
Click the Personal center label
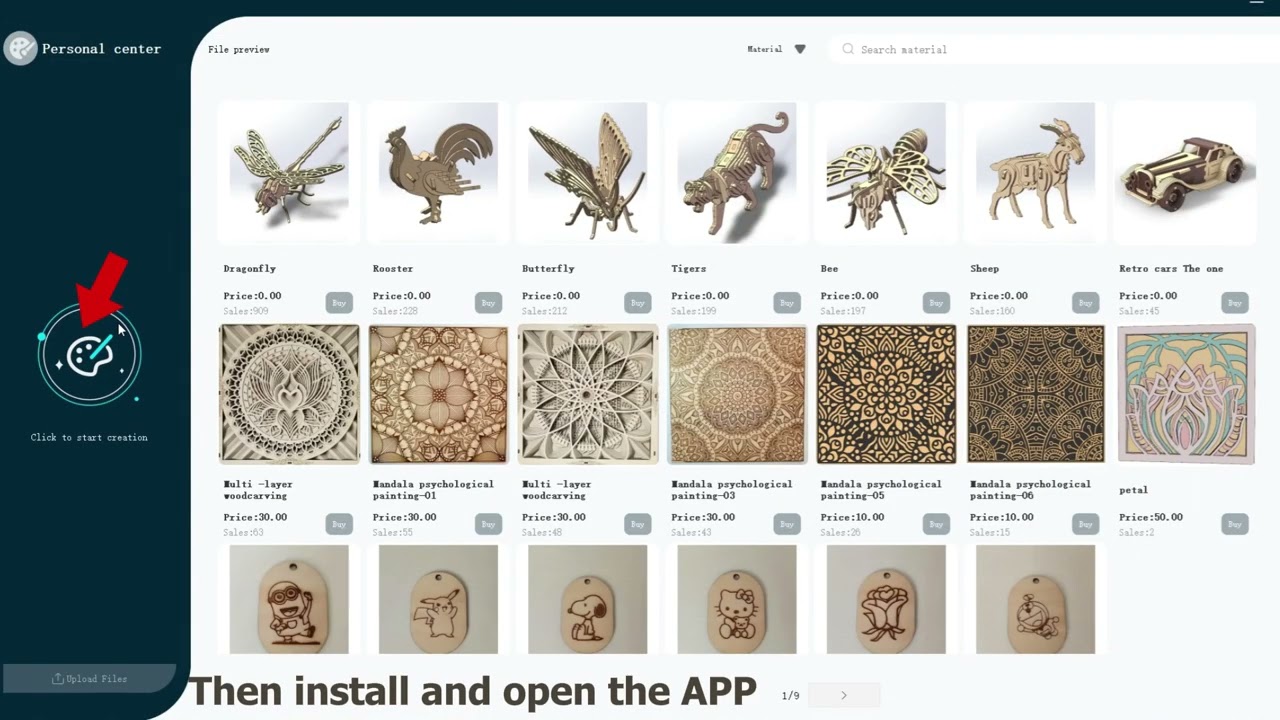pos(101,49)
